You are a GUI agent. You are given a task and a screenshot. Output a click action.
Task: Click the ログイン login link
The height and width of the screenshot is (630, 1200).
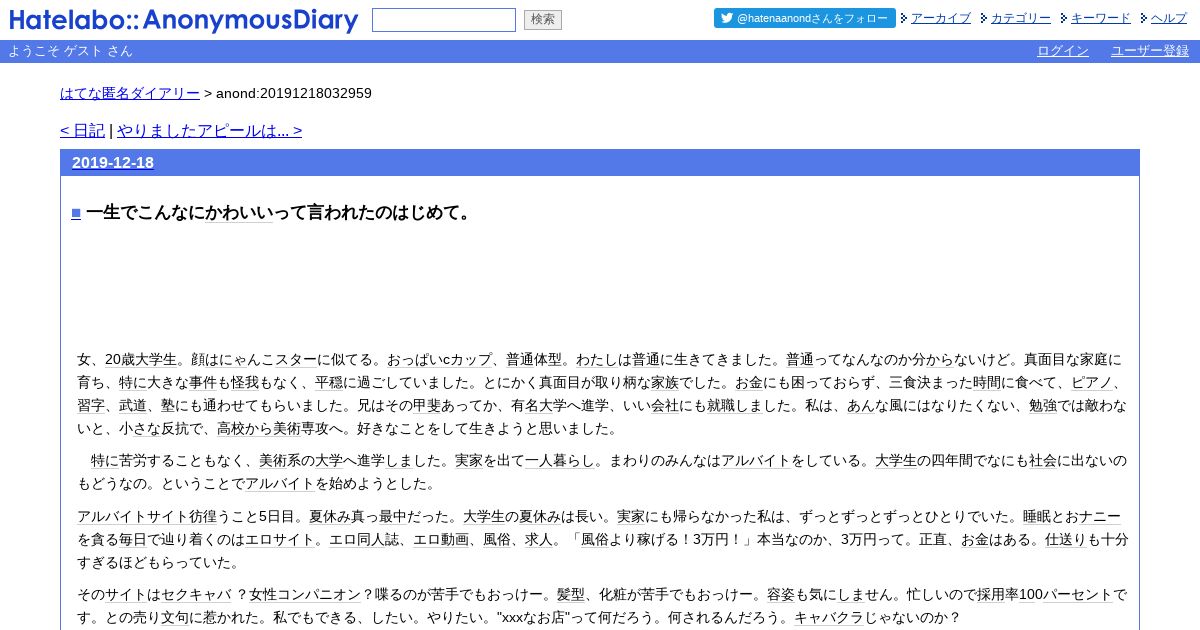(1063, 51)
